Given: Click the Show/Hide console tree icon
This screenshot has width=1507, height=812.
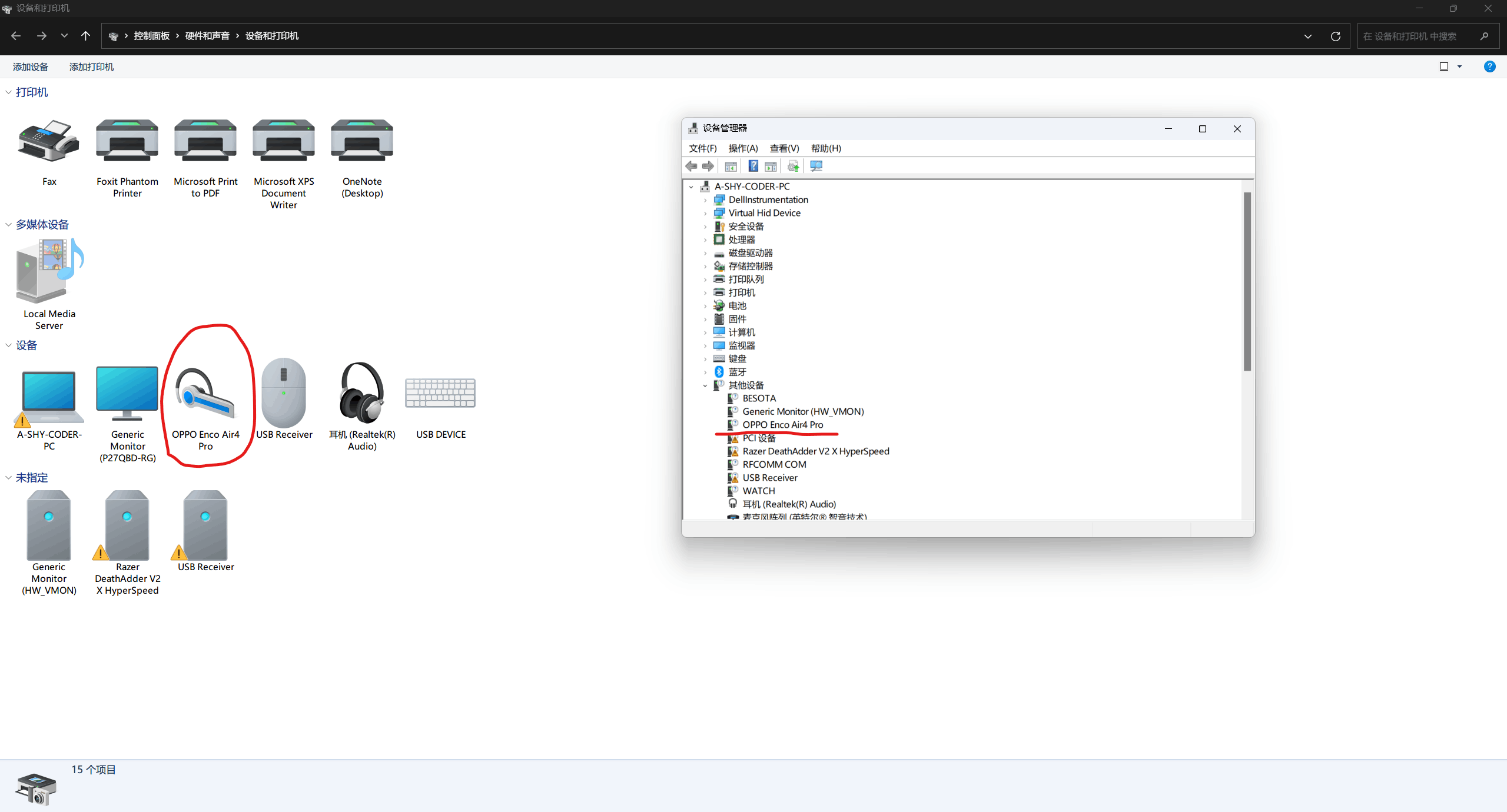Looking at the screenshot, I should pos(731,167).
